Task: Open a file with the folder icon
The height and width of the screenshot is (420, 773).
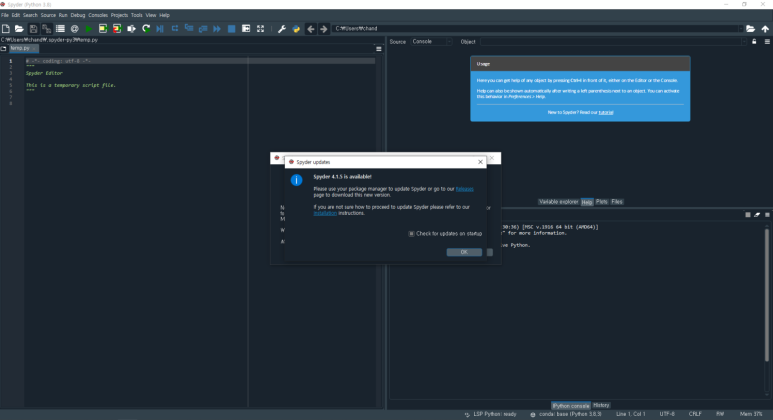Action: [x=19, y=29]
